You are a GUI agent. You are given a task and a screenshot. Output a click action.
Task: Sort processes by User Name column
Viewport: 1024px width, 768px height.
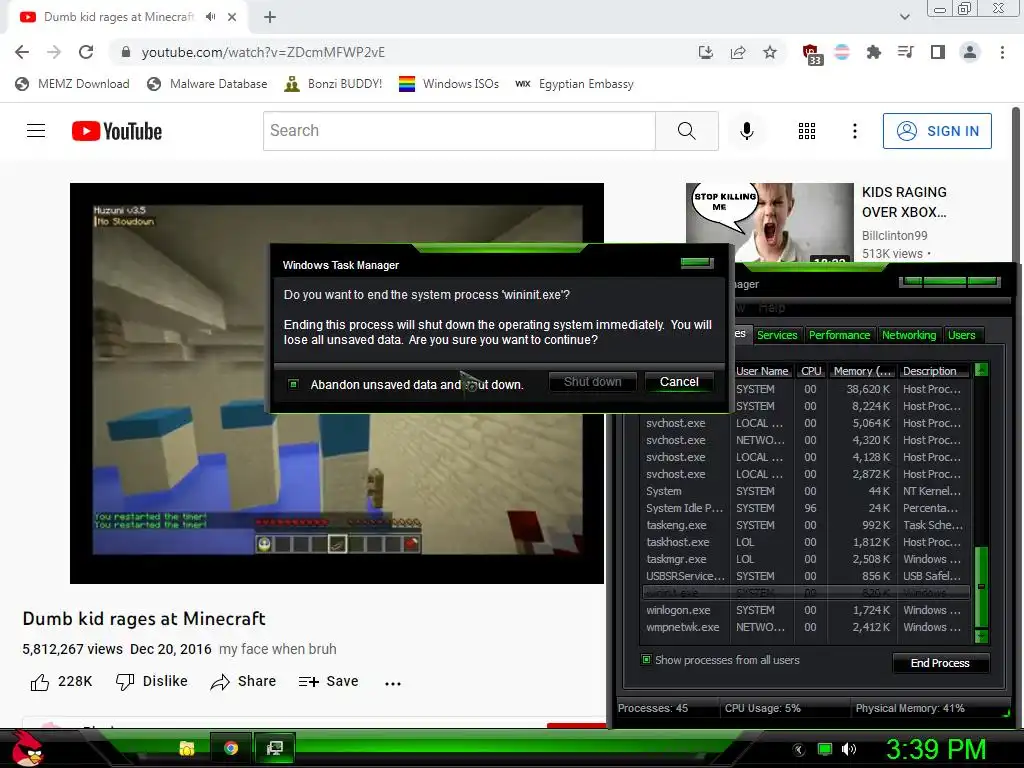(762, 371)
